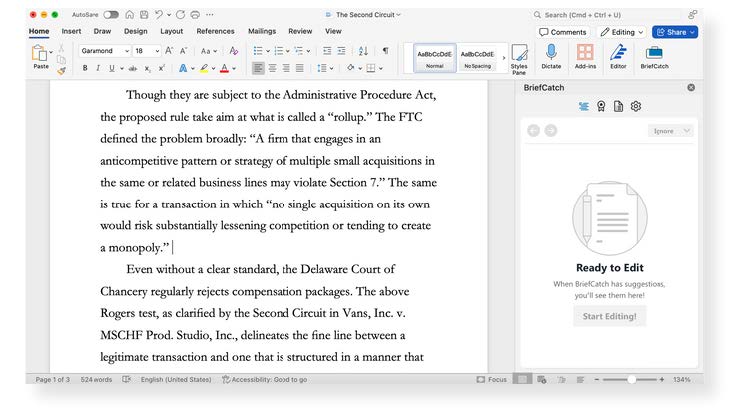
Task: Open the more options ellipsis in title bar
Action: pyautogui.click(x=210, y=15)
